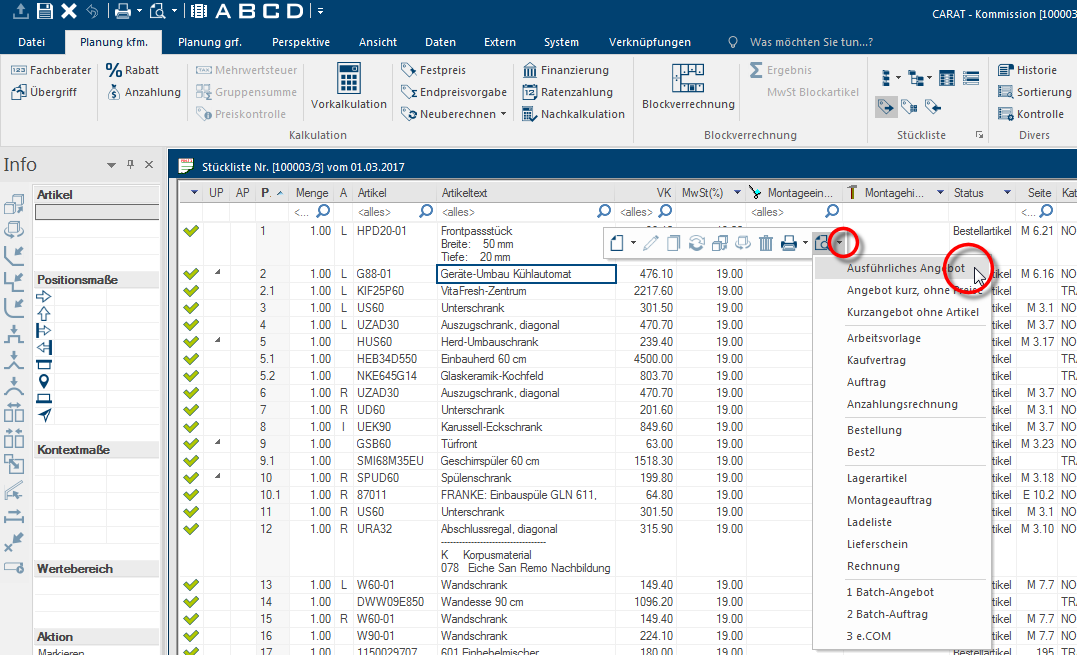Click the Blockverrechnung icon in the ribbon
The width and height of the screenshot is (1077, 655).
[x=688, y=80]
